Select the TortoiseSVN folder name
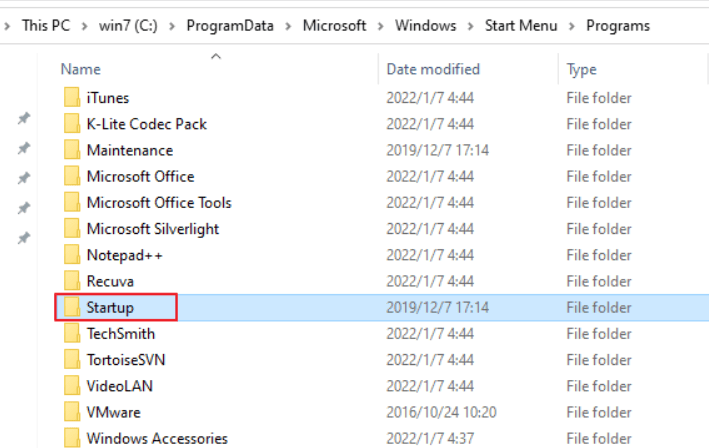Image resolution: width=709 pixels, height=448 pixels. pyautogui.click(x=126, y=360)
